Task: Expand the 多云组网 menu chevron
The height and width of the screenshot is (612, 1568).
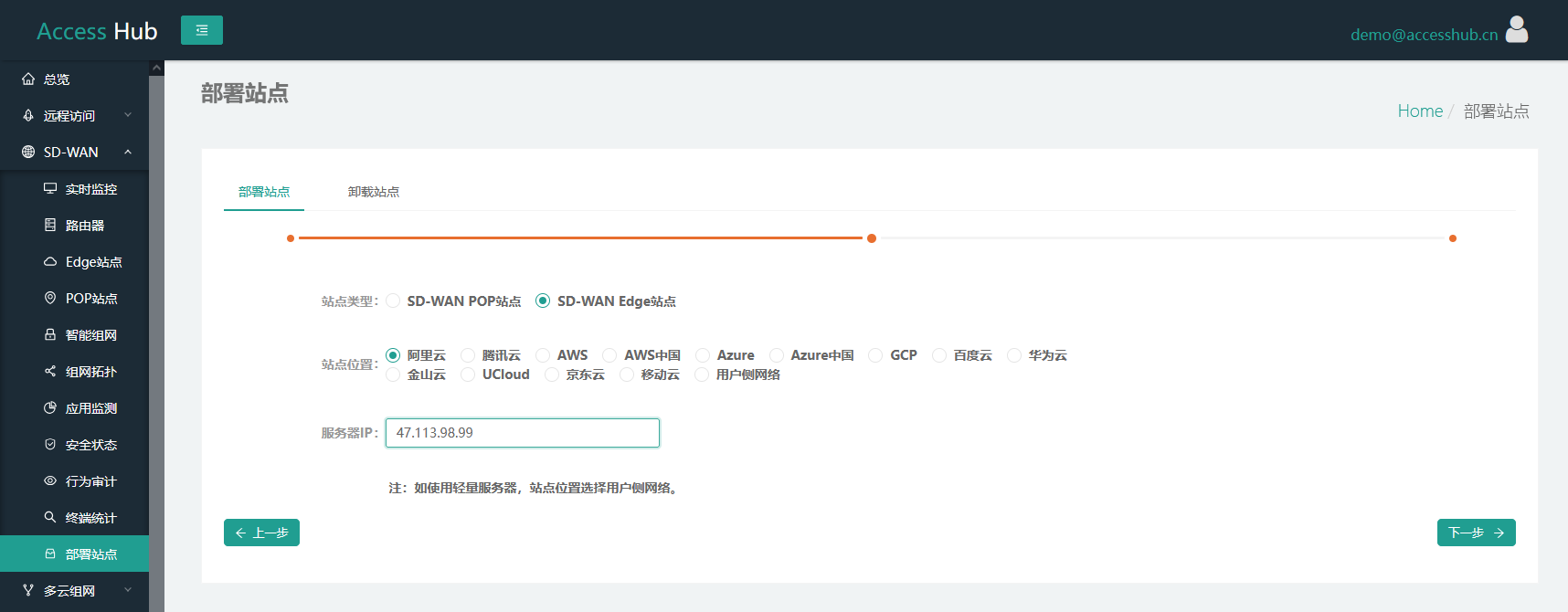Action: point(128,590)
